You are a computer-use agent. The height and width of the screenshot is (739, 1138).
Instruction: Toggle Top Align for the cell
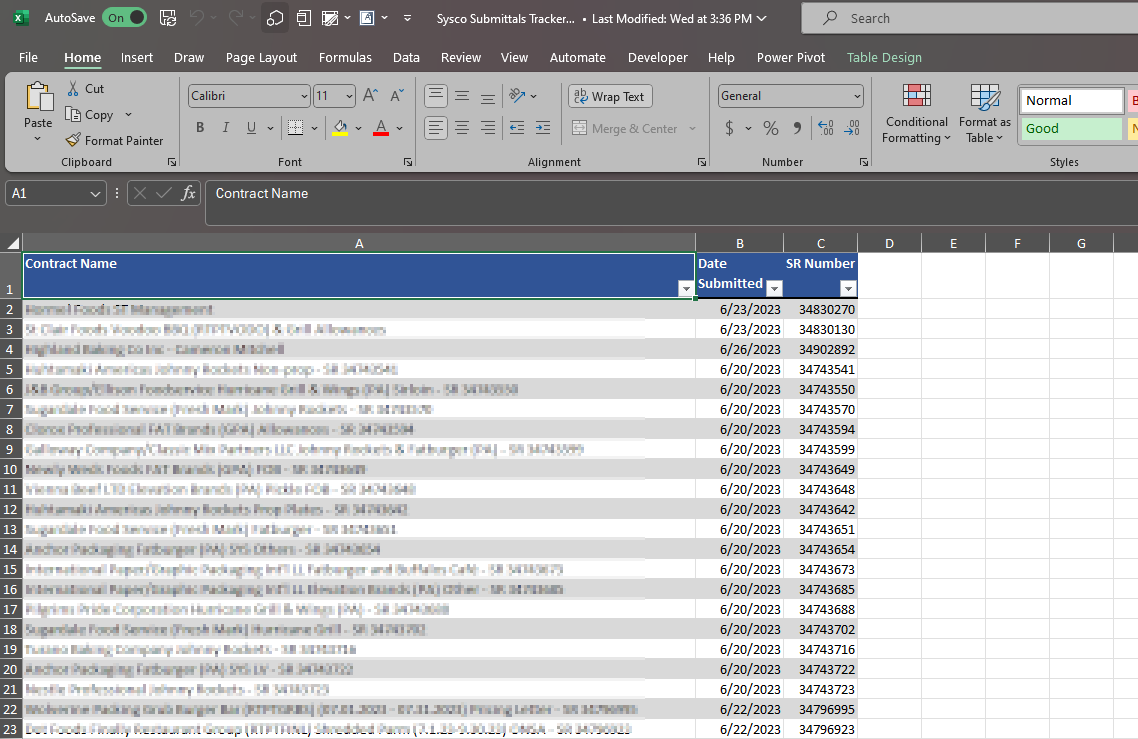click(435, 96)
